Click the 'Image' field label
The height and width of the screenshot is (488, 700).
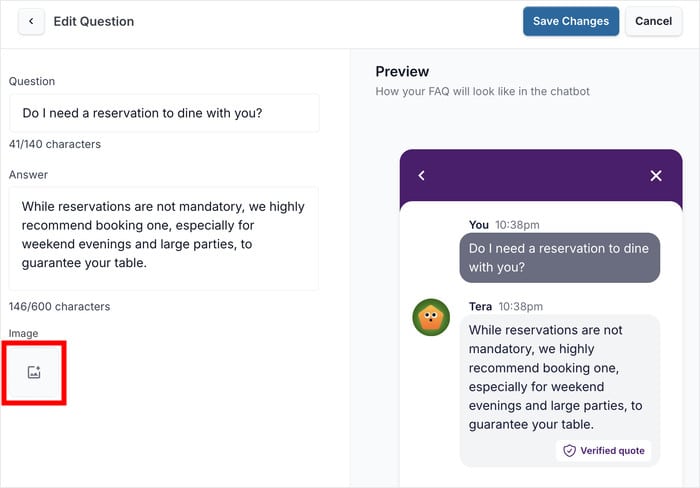pos(23,334)
